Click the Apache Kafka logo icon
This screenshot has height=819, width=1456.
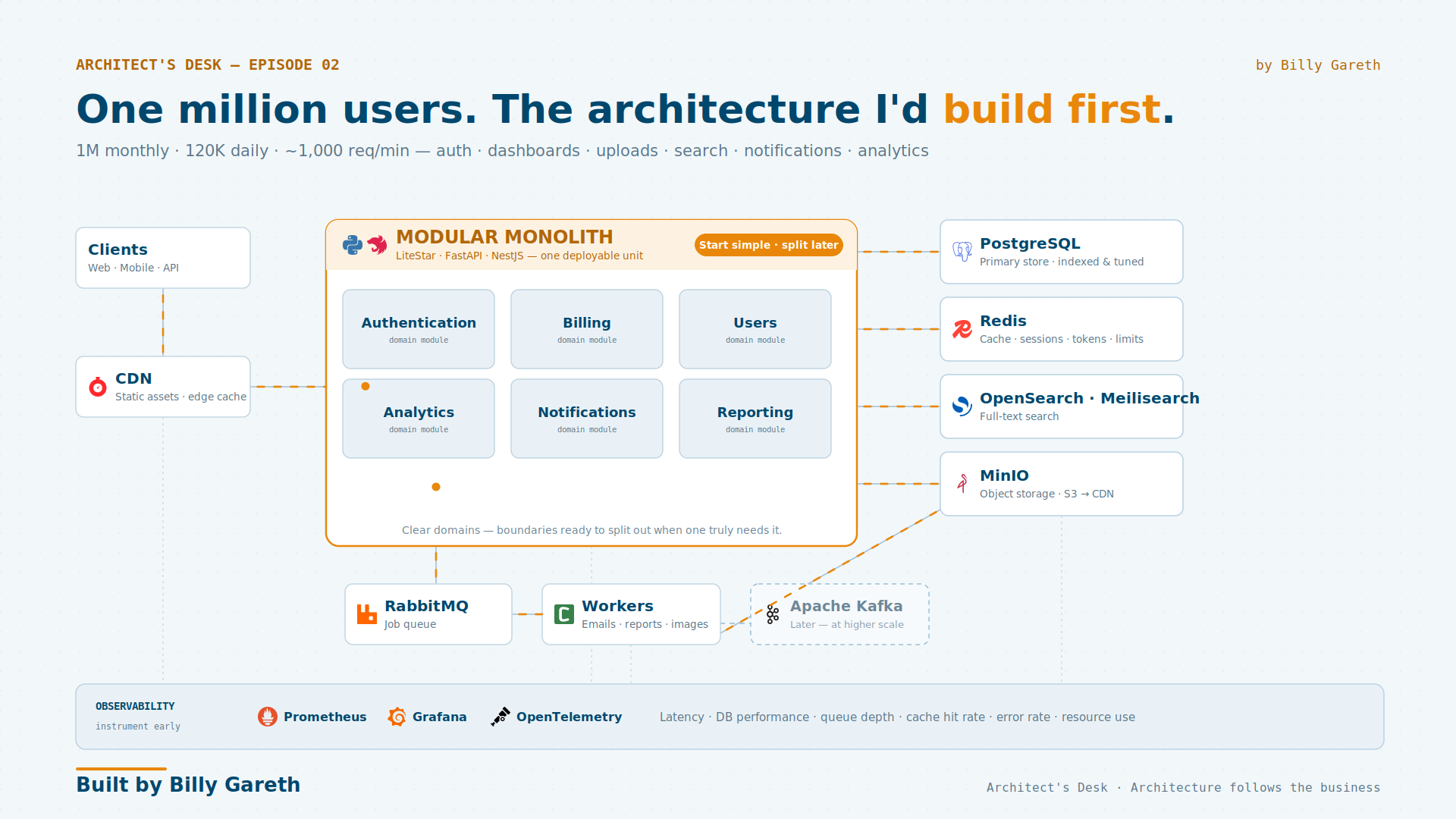[x=773, y=614]
